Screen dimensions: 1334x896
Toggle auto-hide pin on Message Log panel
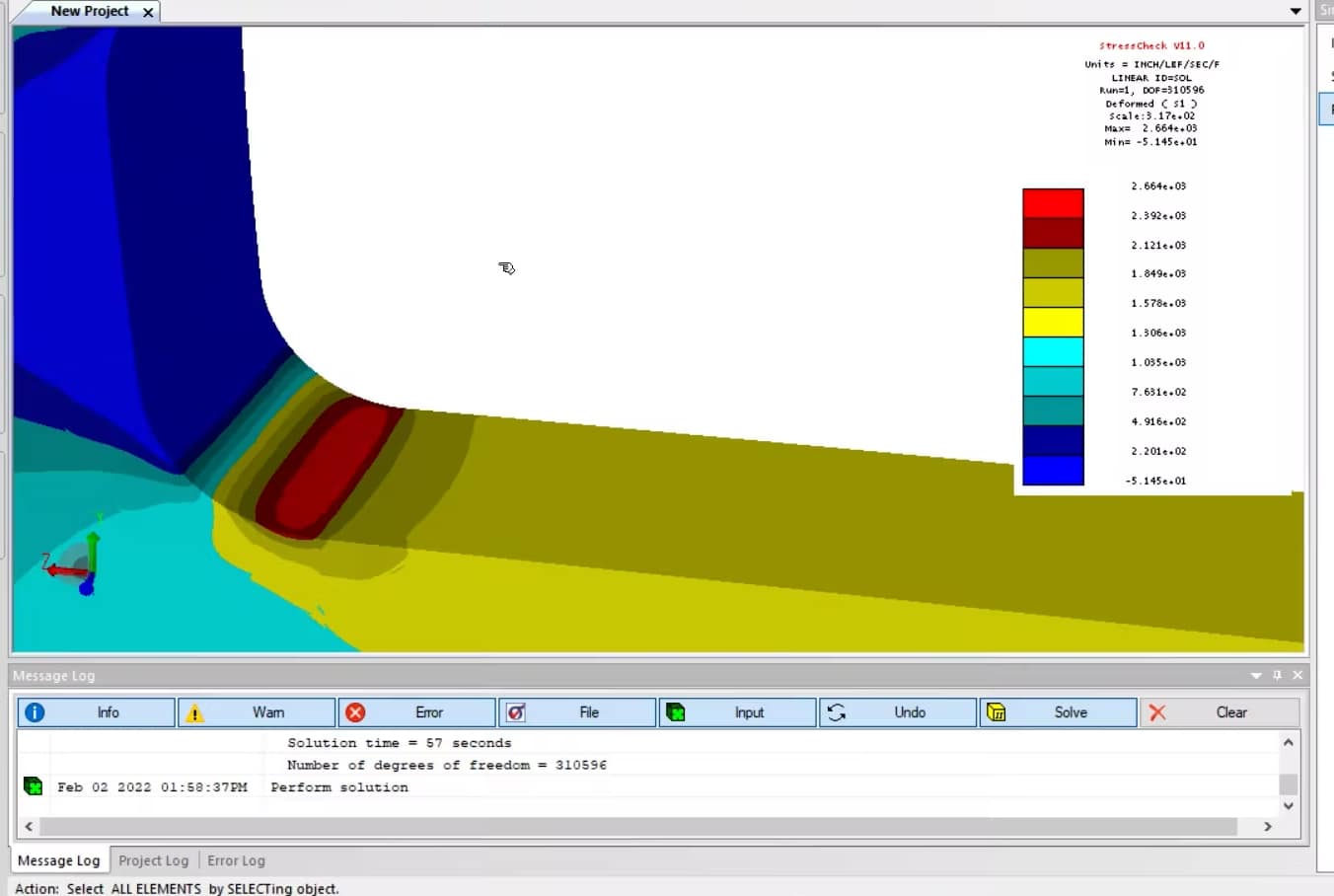point(1277,675)
